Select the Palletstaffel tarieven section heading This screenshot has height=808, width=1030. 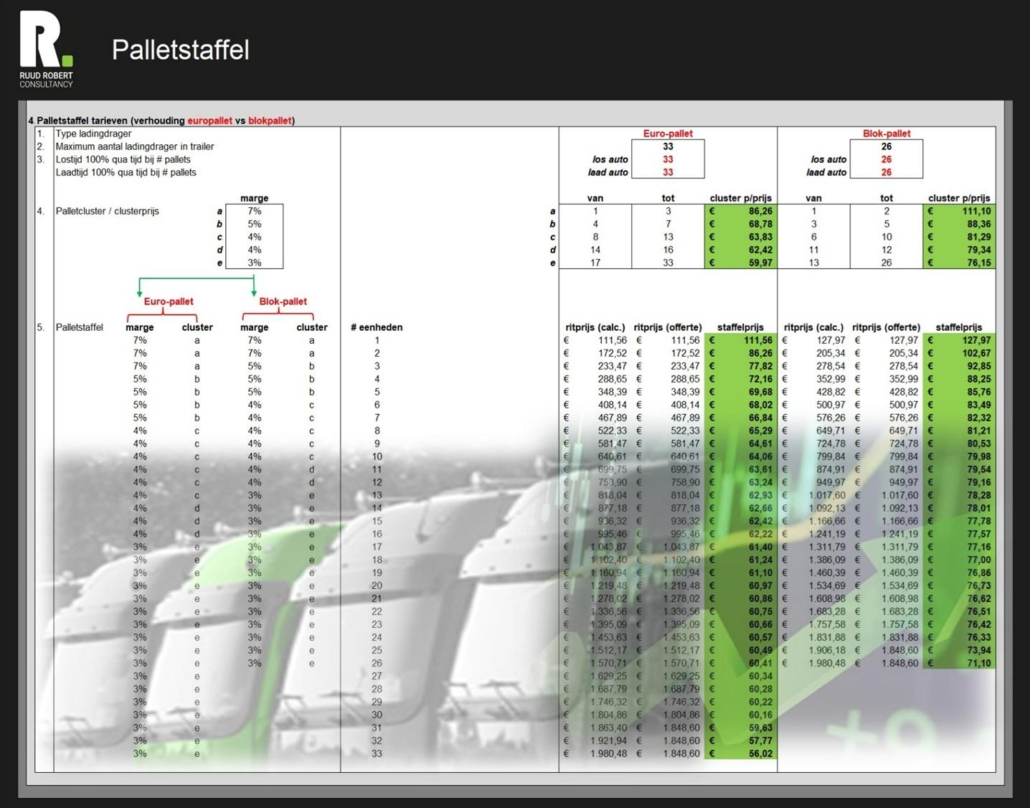165,121
